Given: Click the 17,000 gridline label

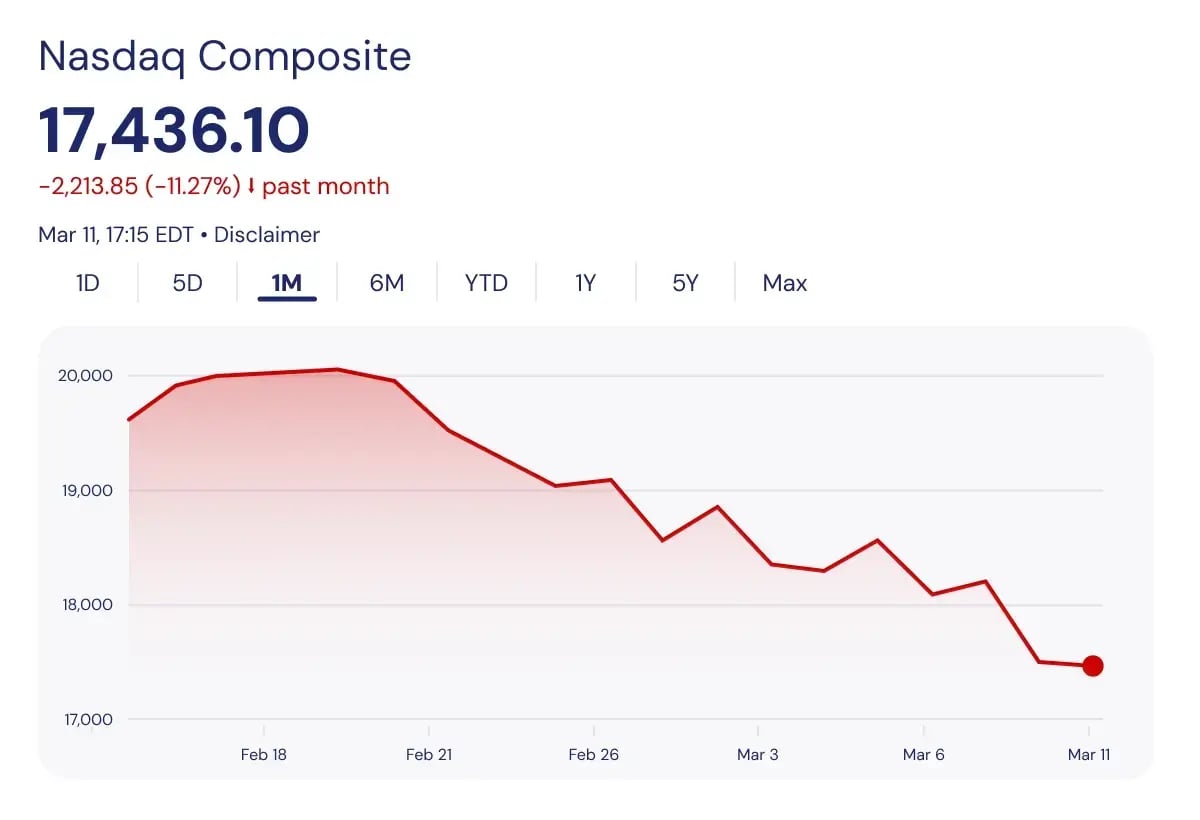Looking at the screenshot, I should pos(89,719).
